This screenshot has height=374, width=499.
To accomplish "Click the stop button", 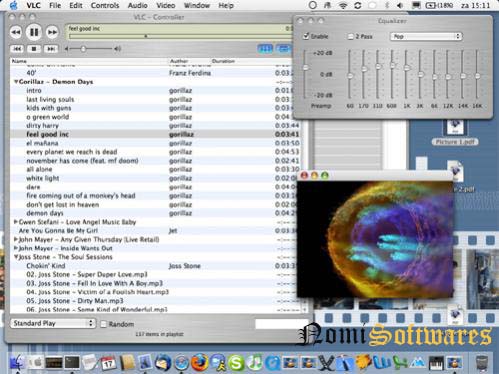I will click(x=34, y=49).
